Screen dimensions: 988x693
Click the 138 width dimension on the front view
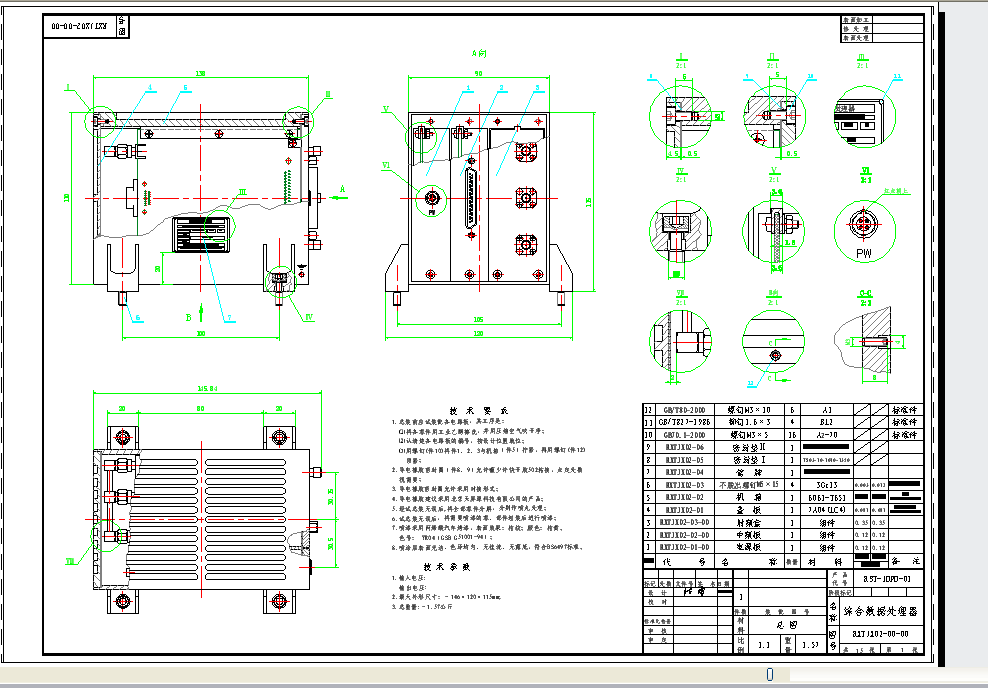200,74
